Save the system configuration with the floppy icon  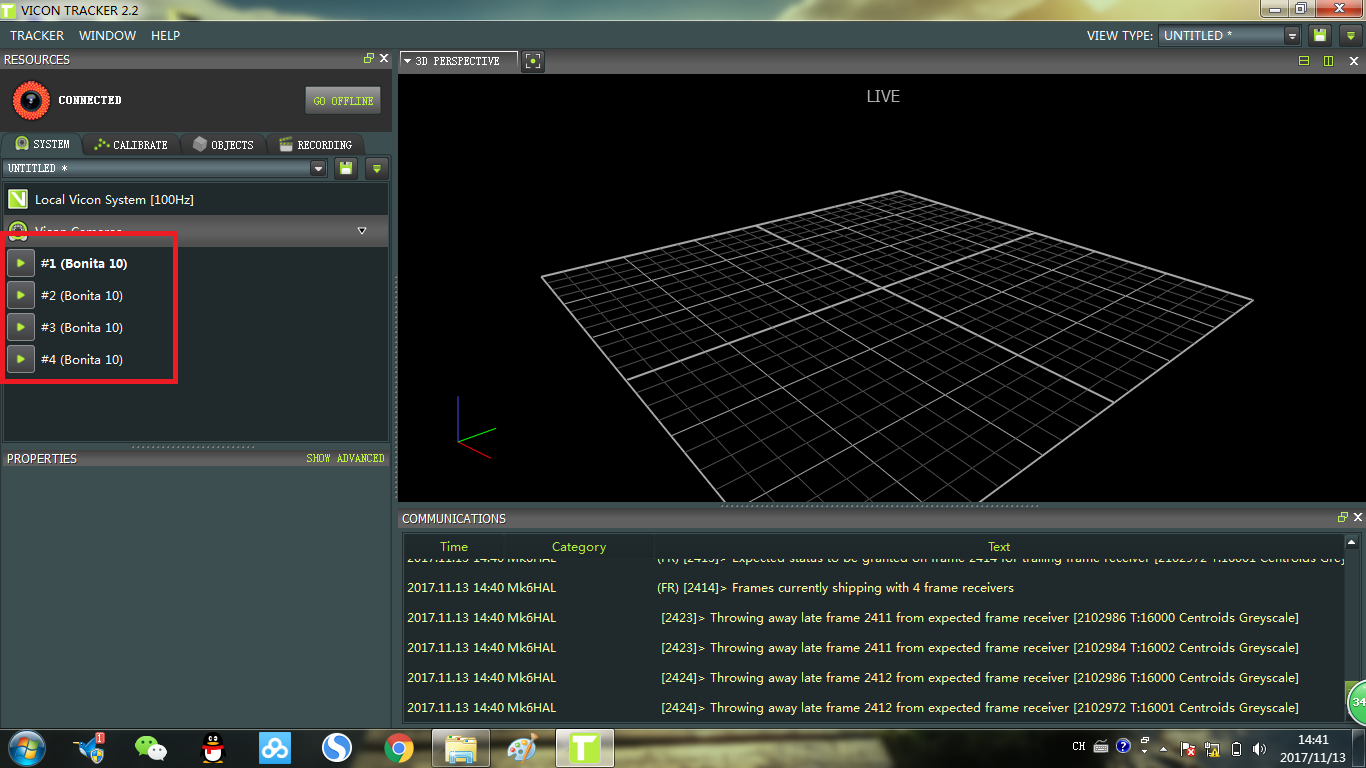click(346, 168)
